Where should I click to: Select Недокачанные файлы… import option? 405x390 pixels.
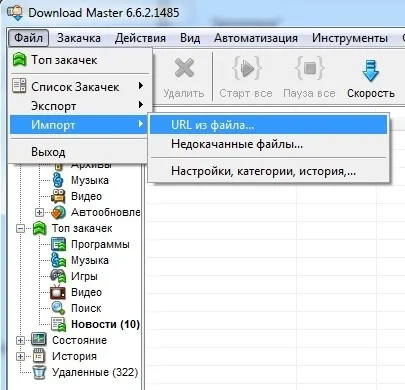[x=269, y=144]
